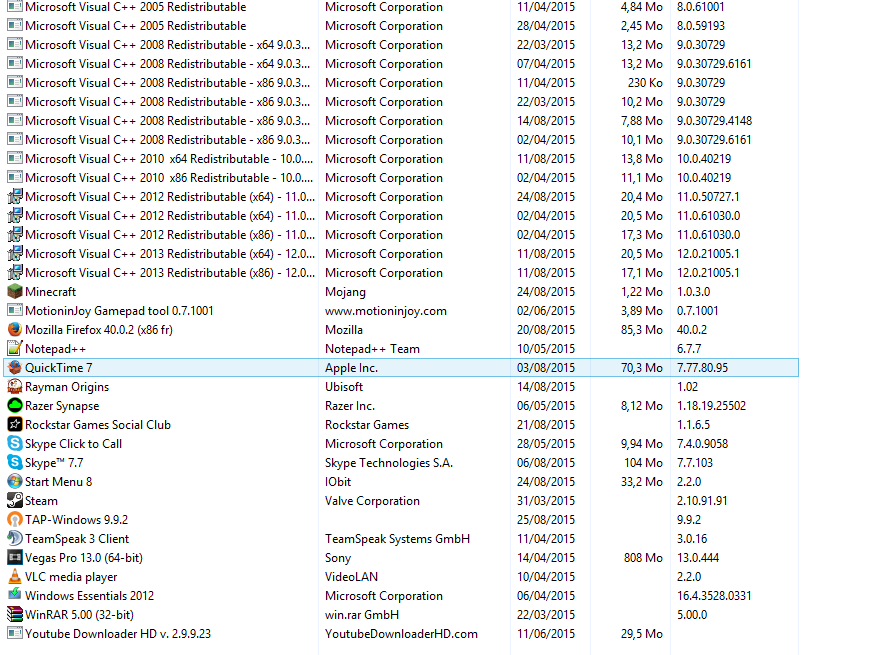This screenshot has width=885, height=655.
Task: Click the Rayman Origins icon
Action: click(15, 387)
